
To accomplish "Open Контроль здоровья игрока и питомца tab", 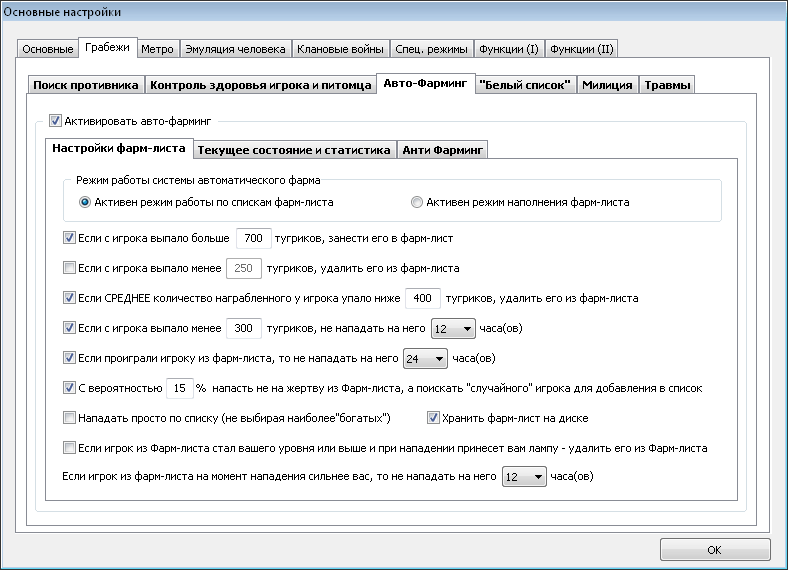I will click(x=261, y=85).
